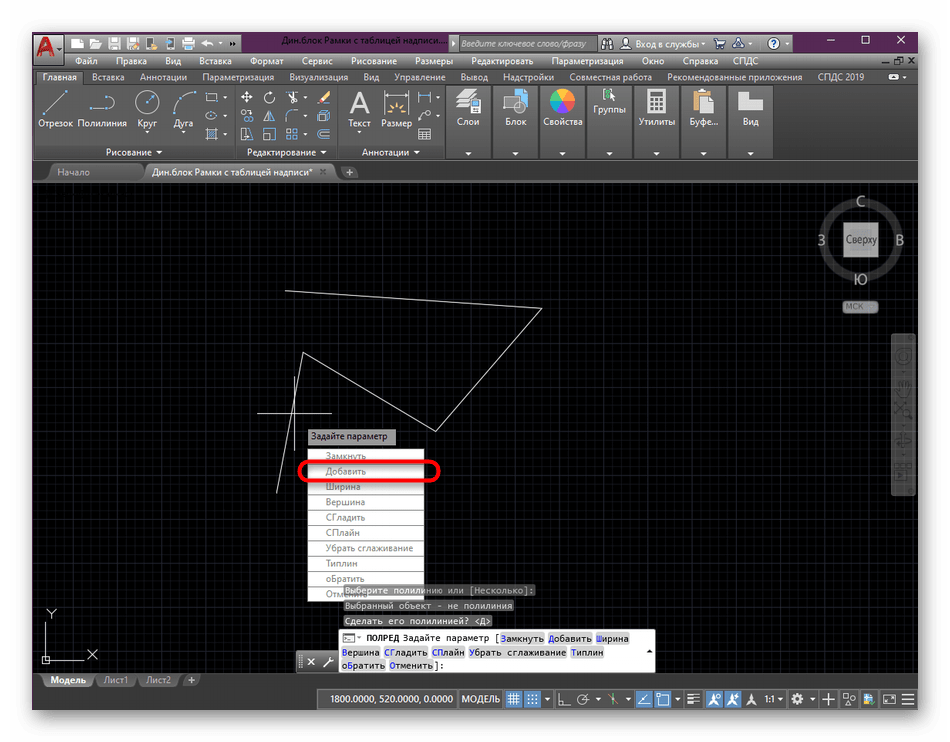Click Ширина option in command line
Image resolution: width=950 pixels, height=742 pixels.
[612, 638]
